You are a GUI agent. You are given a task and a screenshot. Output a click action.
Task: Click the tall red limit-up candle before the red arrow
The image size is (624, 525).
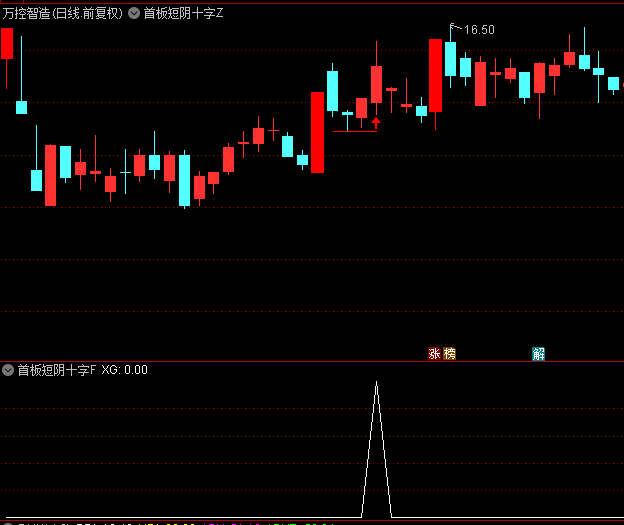click(317, 133)
